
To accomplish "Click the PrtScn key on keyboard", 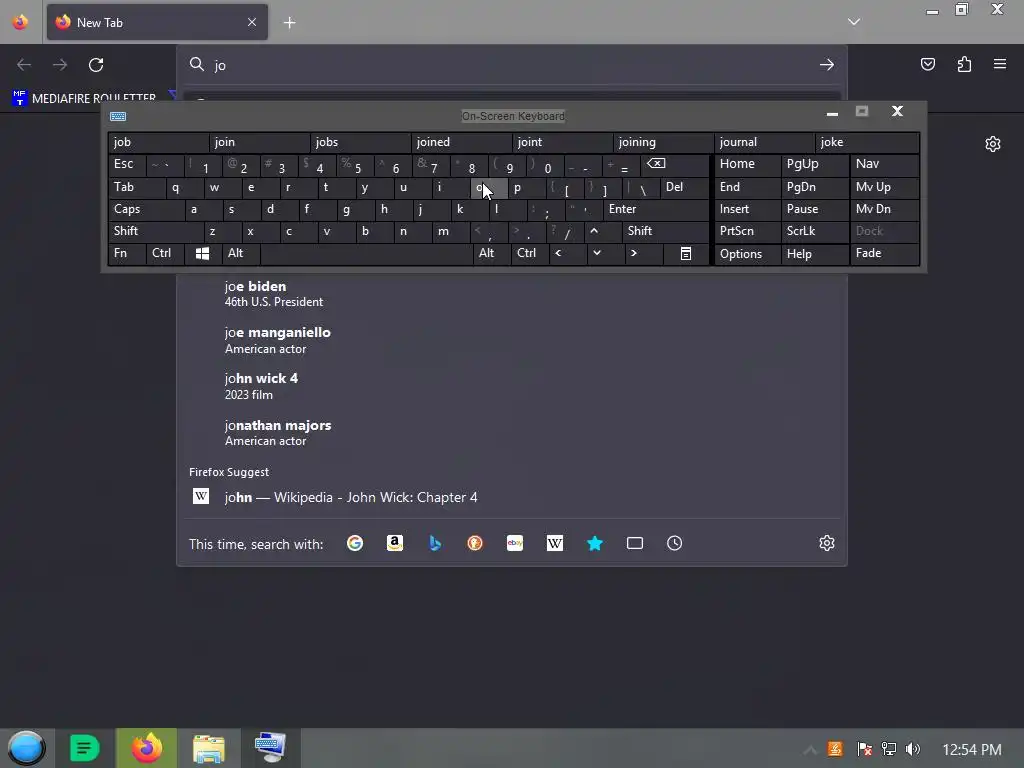I will tap(747, 231).
